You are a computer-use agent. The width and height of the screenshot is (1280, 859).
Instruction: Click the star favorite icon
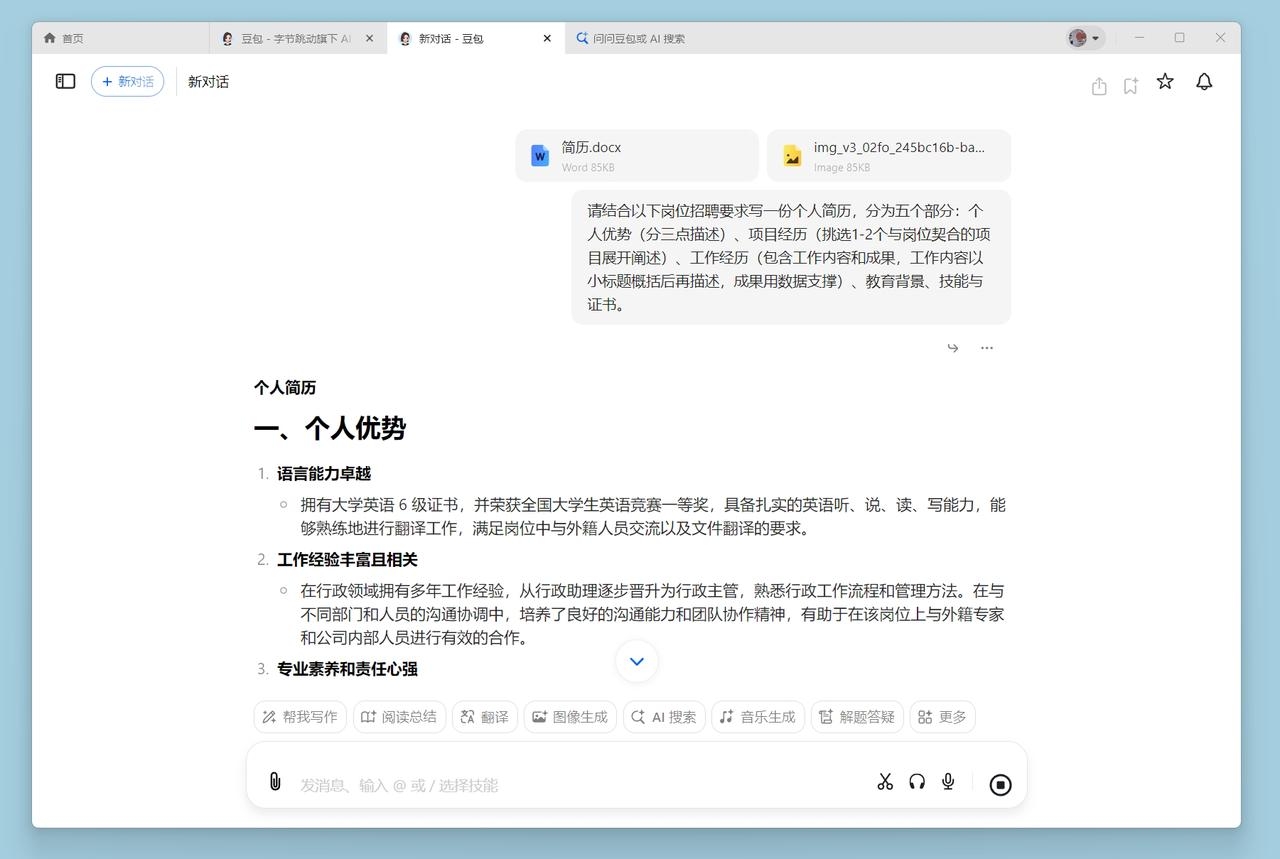[x=1165, y=82]
